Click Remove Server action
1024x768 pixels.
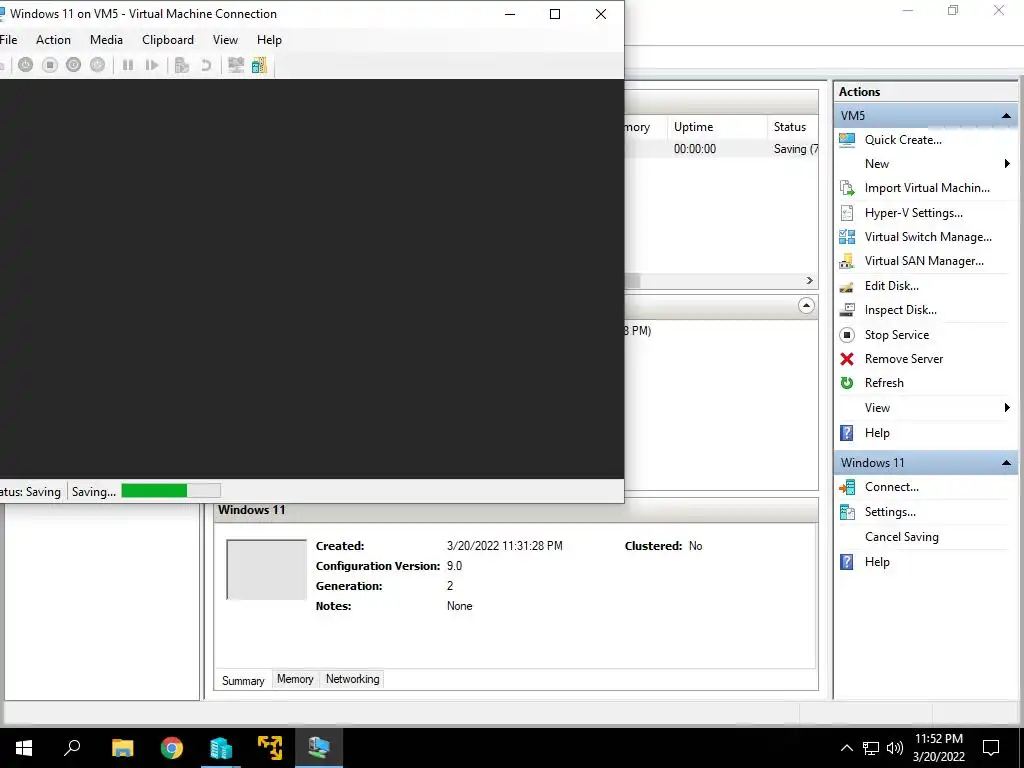coord(904,359)
